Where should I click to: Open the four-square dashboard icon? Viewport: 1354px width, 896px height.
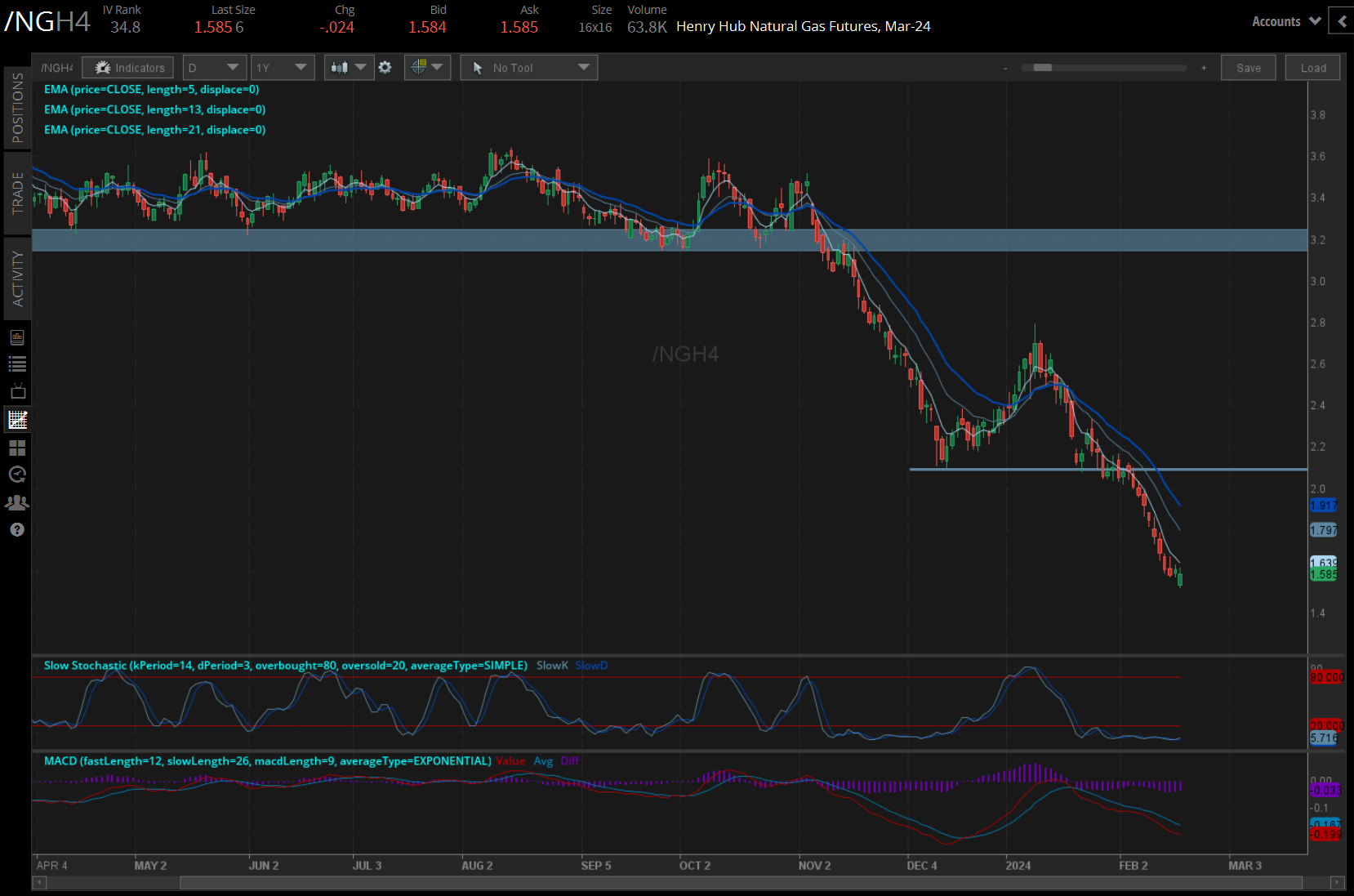[17, 448]
